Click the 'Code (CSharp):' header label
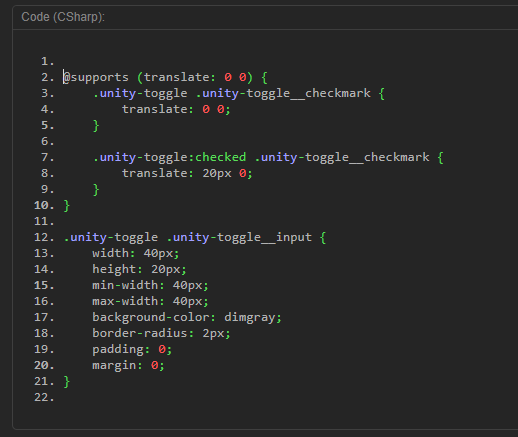 pos(63,17)
